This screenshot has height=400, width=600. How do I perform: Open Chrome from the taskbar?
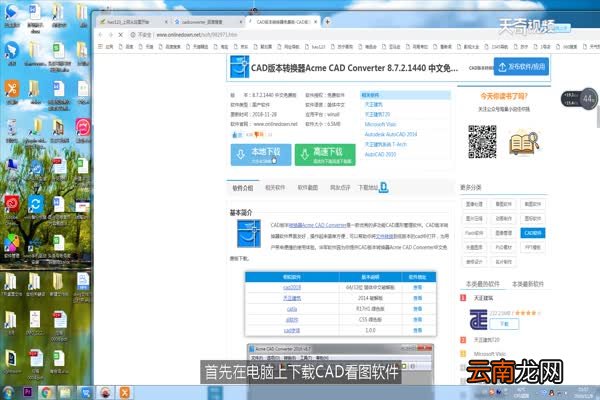[x=46, y=392]
